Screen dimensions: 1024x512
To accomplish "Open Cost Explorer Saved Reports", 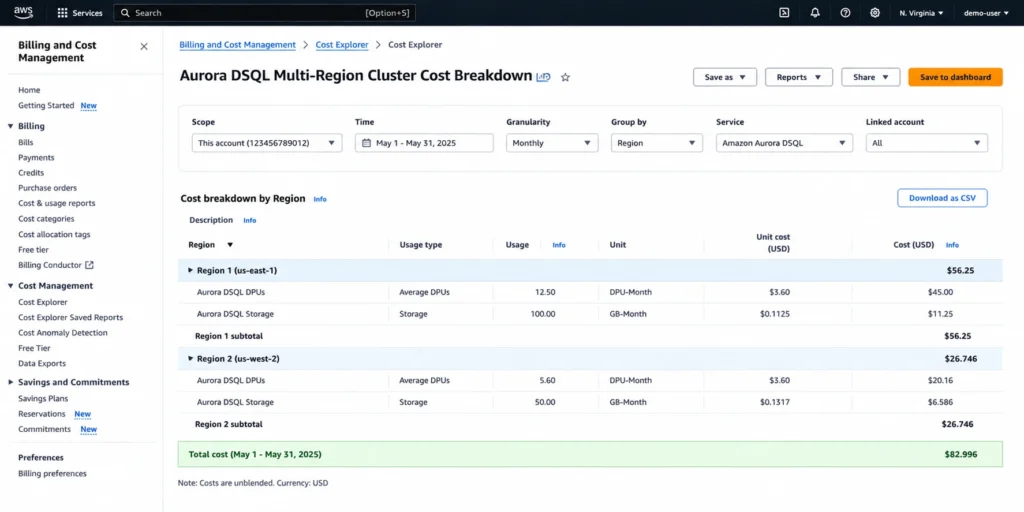I will [71, 317].
